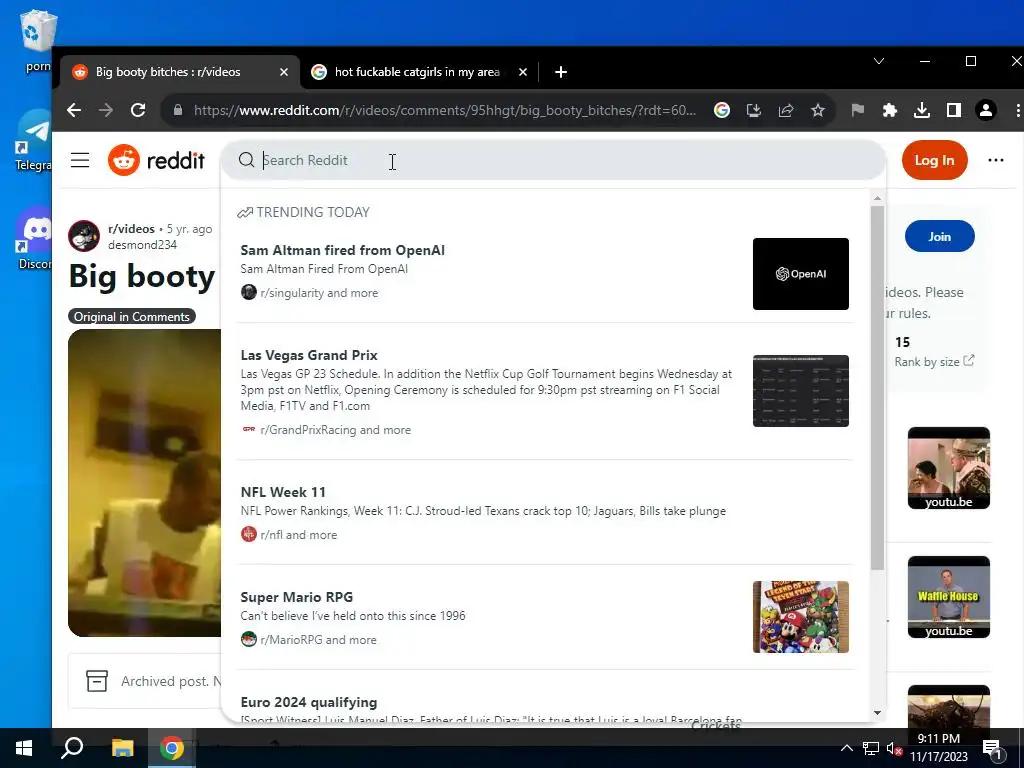Switch to the r/videos Reddit tab
The height and width of the screenshot is (768, 1024).
point(180,72)
